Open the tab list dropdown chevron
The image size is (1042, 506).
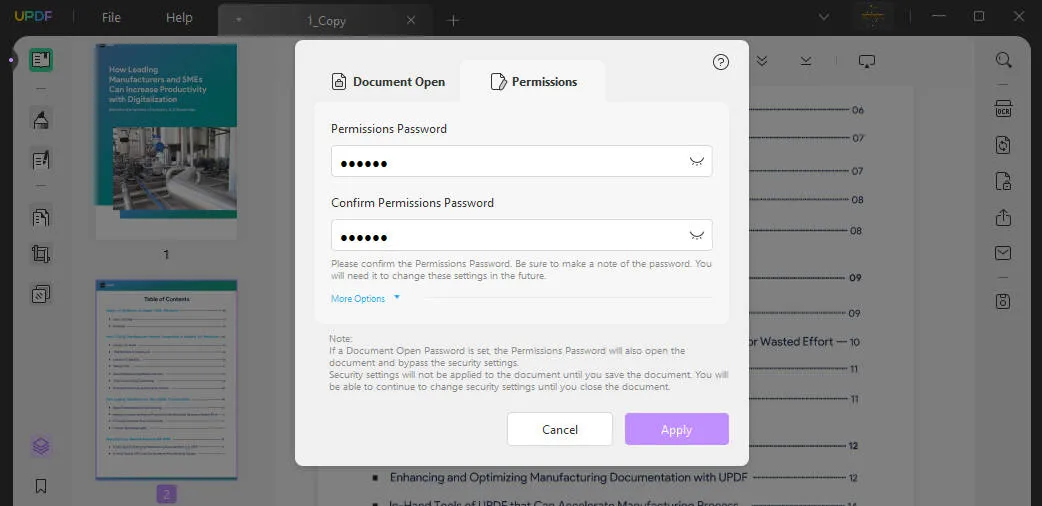point(823,17)
